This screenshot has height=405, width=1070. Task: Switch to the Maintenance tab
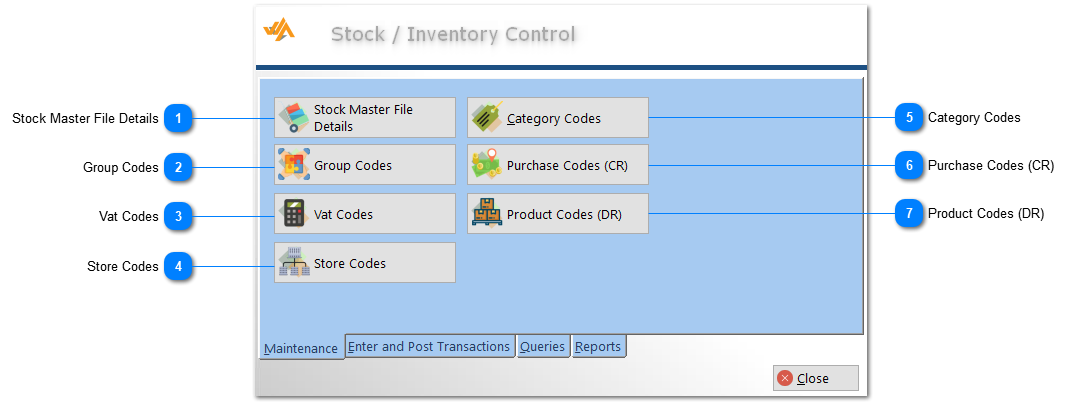[x=301, y=348]
